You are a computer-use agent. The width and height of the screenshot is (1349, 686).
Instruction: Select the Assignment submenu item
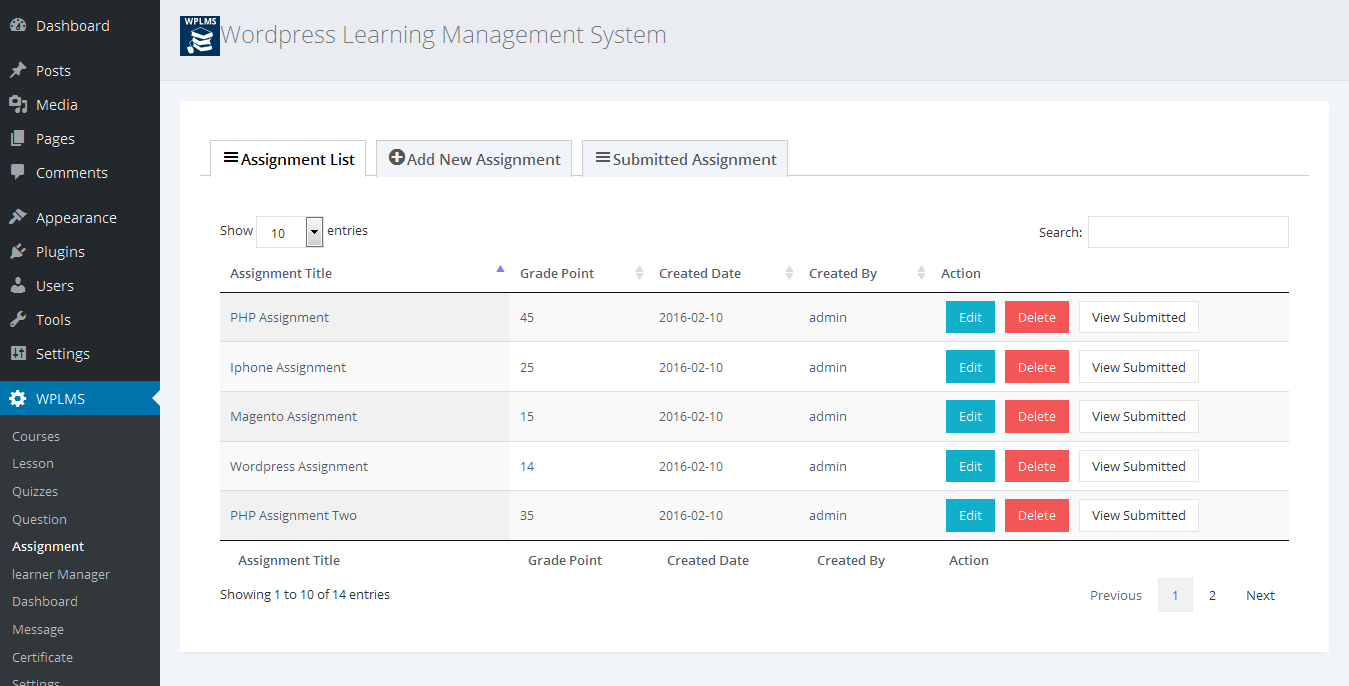[48, 547]
